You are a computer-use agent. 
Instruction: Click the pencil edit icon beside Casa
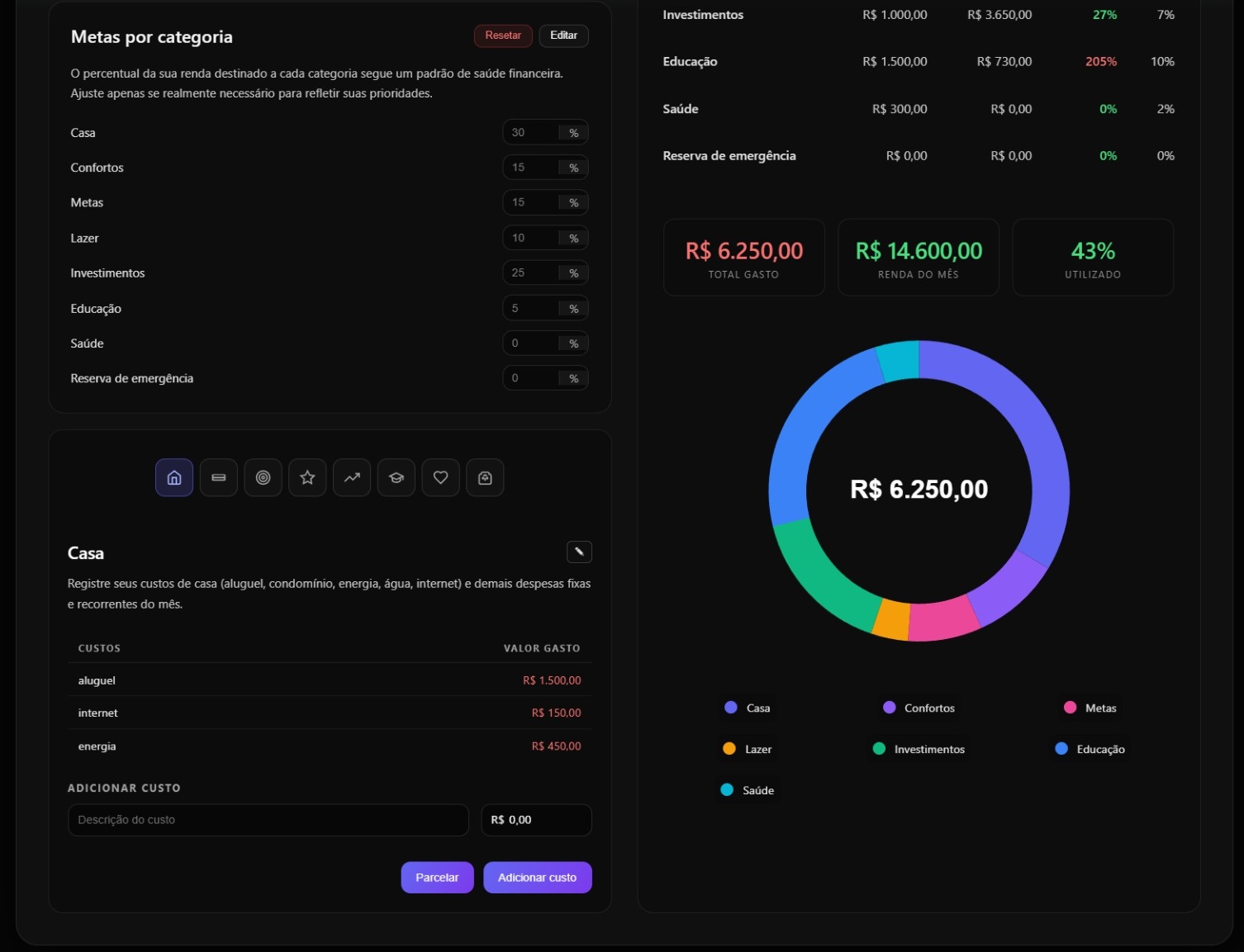579,552
